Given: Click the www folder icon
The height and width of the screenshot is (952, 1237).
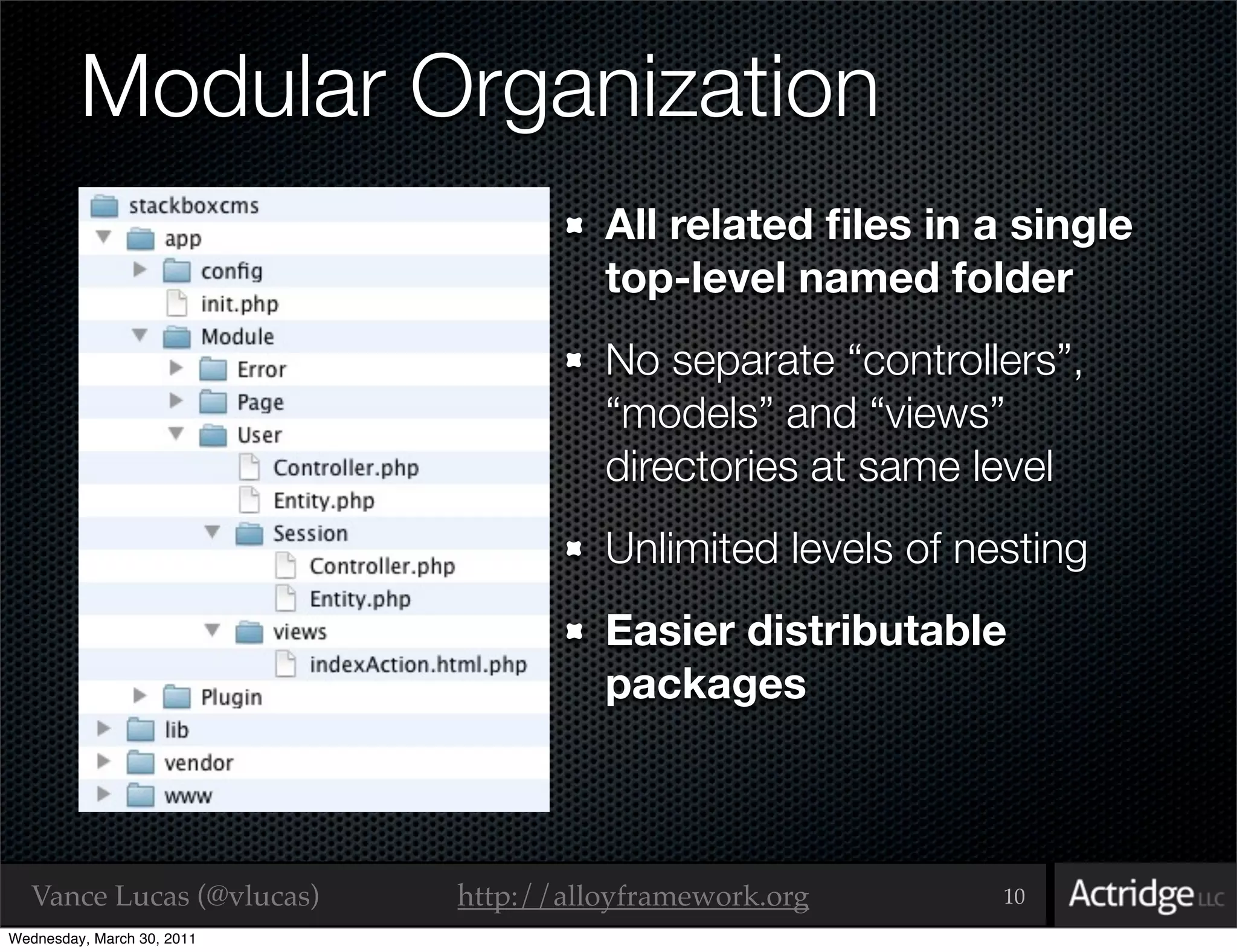Looking at the screenshot, I should coord(140,795).
